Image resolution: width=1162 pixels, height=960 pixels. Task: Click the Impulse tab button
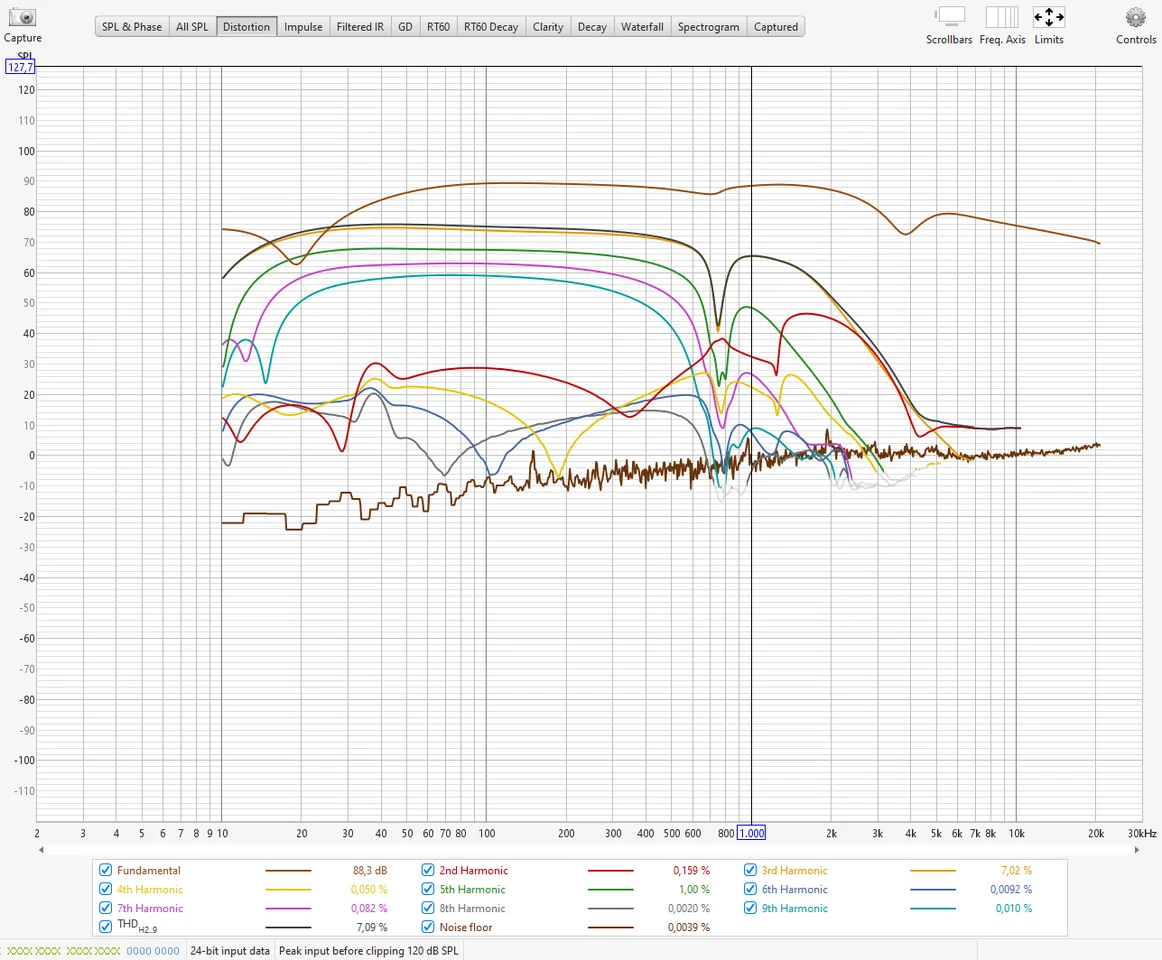(x=303, y=27)
